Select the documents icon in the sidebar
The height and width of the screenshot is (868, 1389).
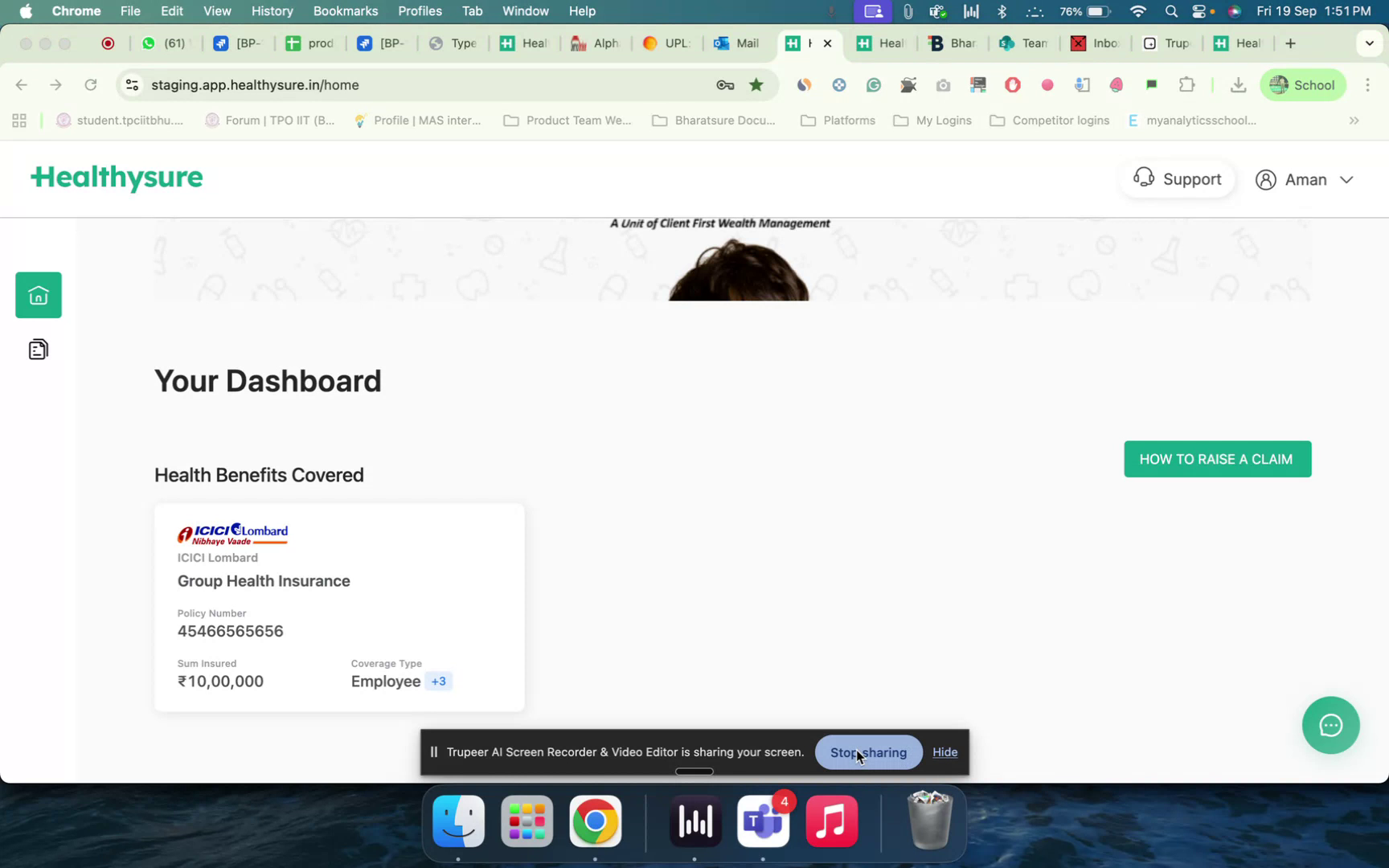pyautogui.click(x=38, y=349)
